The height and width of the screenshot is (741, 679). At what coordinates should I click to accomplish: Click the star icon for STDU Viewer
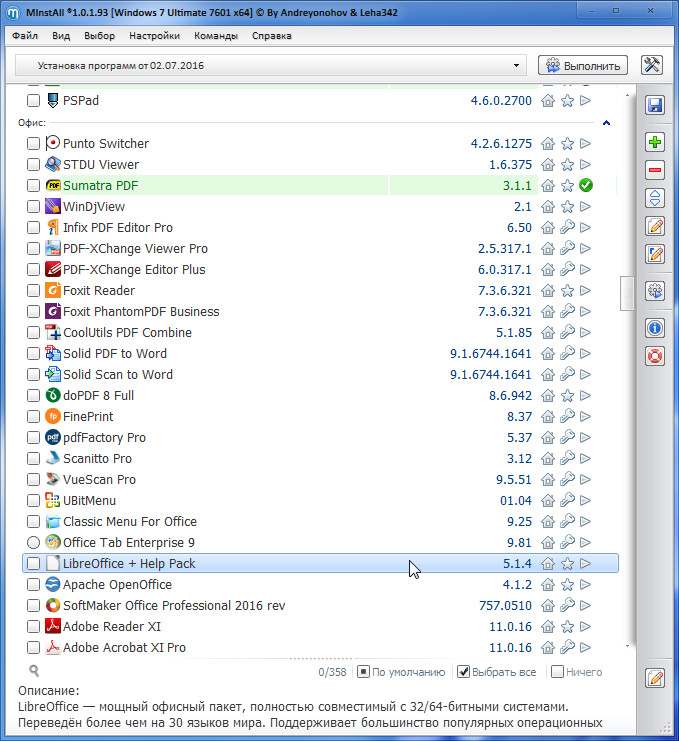tap(567, 164)
